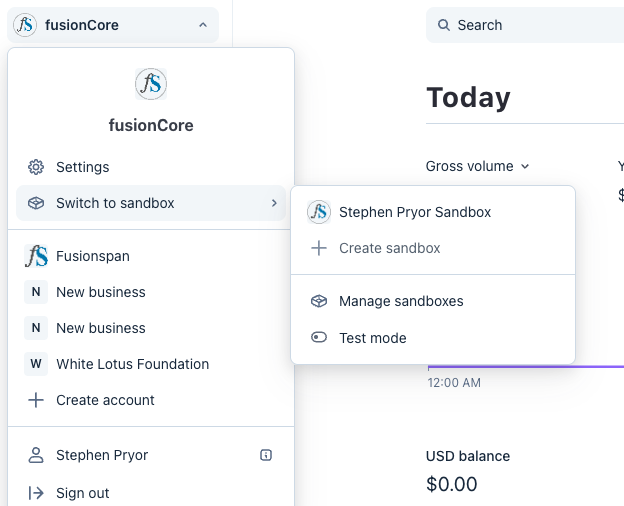Open the Settings menu item
Viewport: 624px width, 506px height.
click(151, 167)
